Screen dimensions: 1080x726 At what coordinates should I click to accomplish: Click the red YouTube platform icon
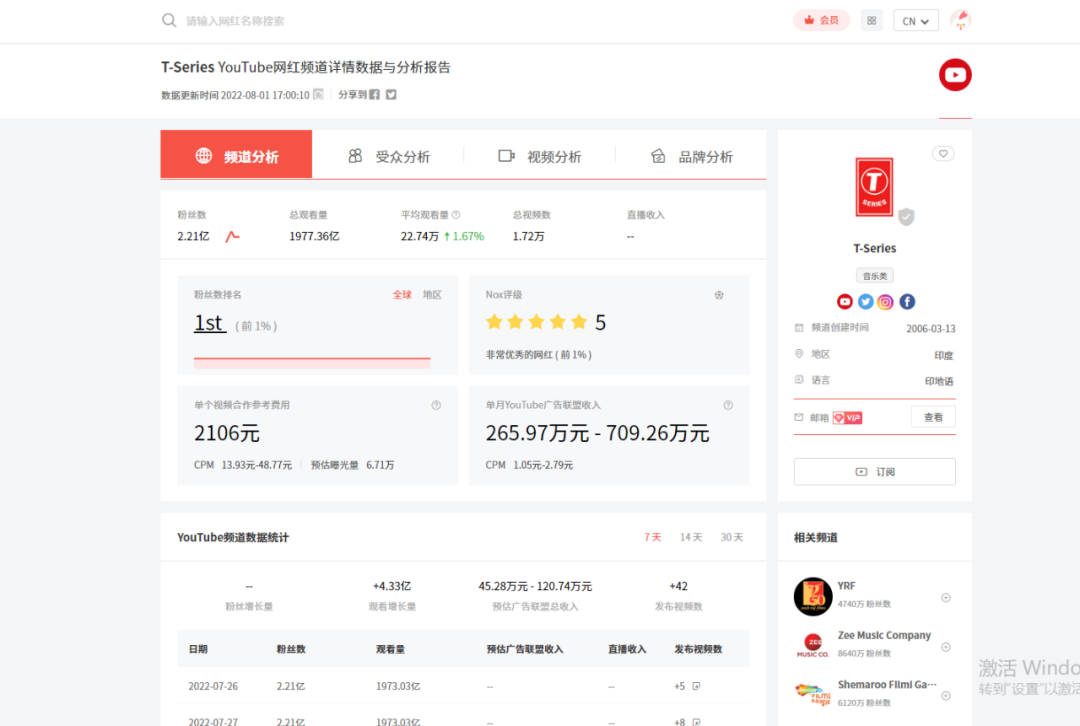click(955, 75)
